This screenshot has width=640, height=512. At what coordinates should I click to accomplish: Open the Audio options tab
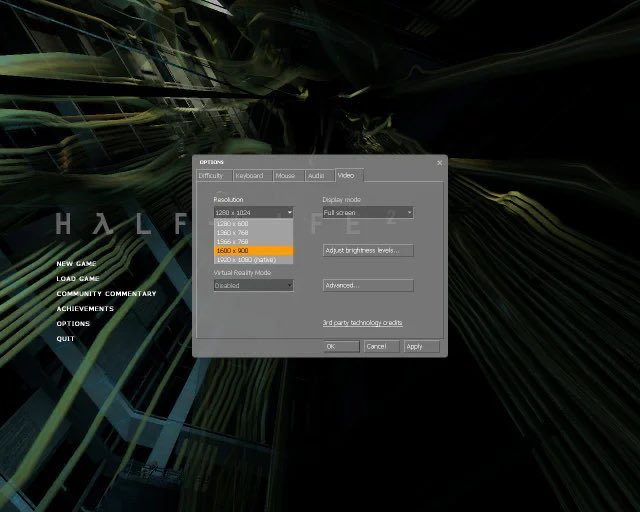point(320,176)
